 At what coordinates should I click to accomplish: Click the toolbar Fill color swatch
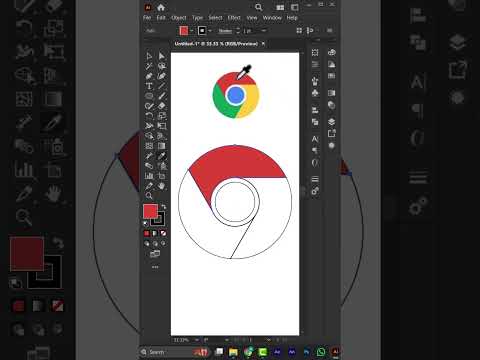coord(150,212)
